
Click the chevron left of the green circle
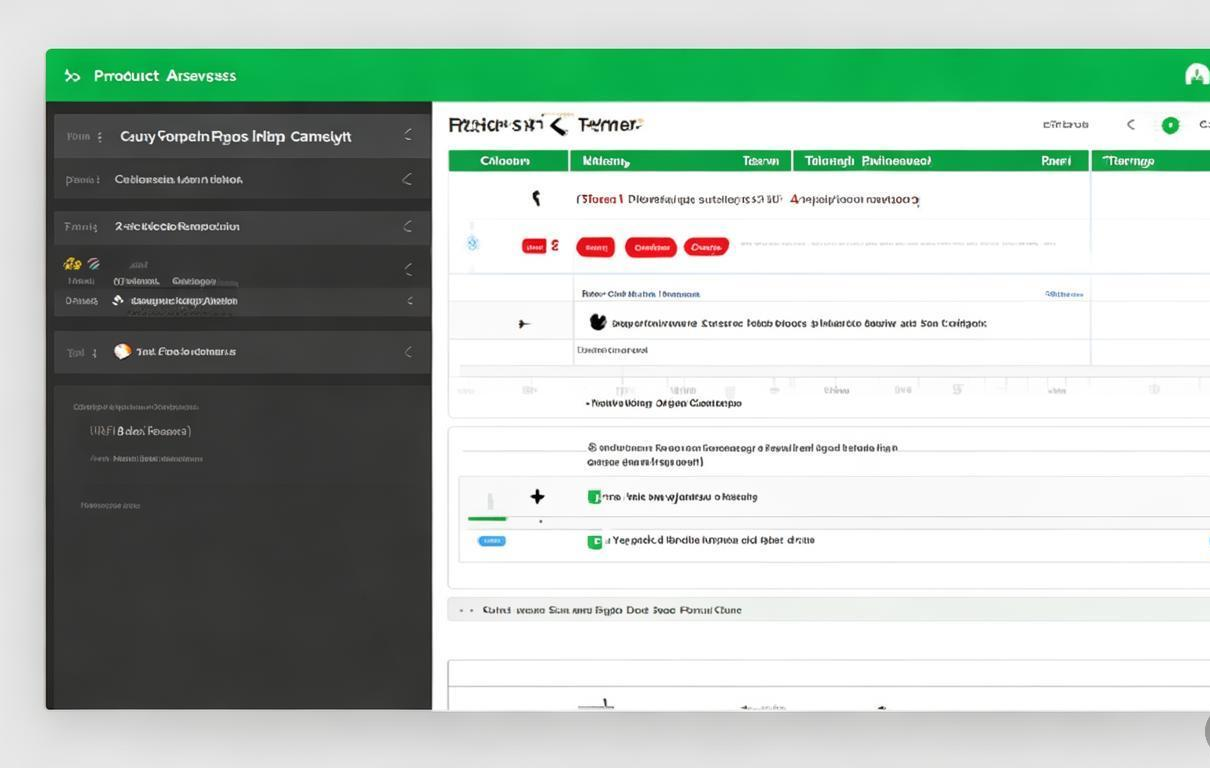coord(1131,125)
